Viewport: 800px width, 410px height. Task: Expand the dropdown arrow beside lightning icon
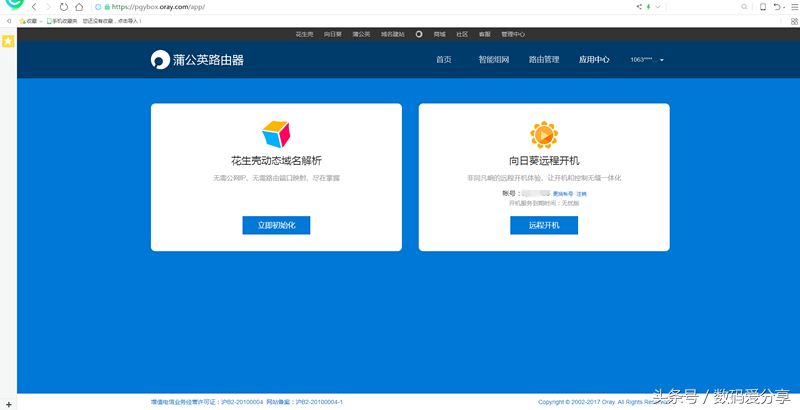tap(658, 7)
